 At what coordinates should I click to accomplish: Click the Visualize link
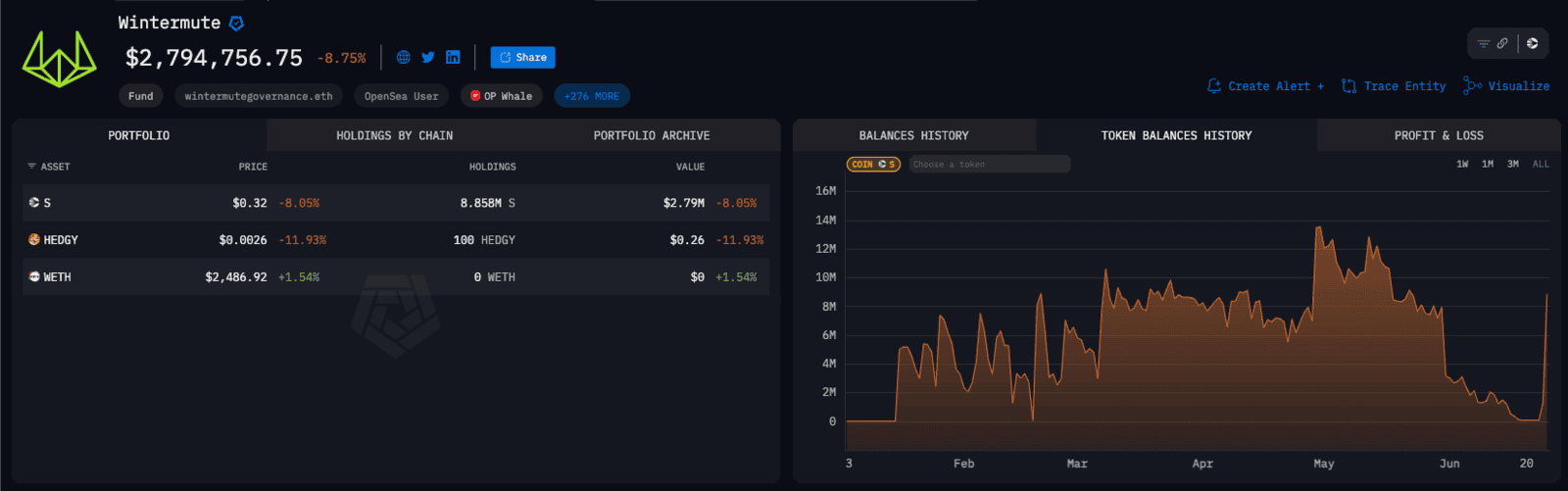(1519, 86)
